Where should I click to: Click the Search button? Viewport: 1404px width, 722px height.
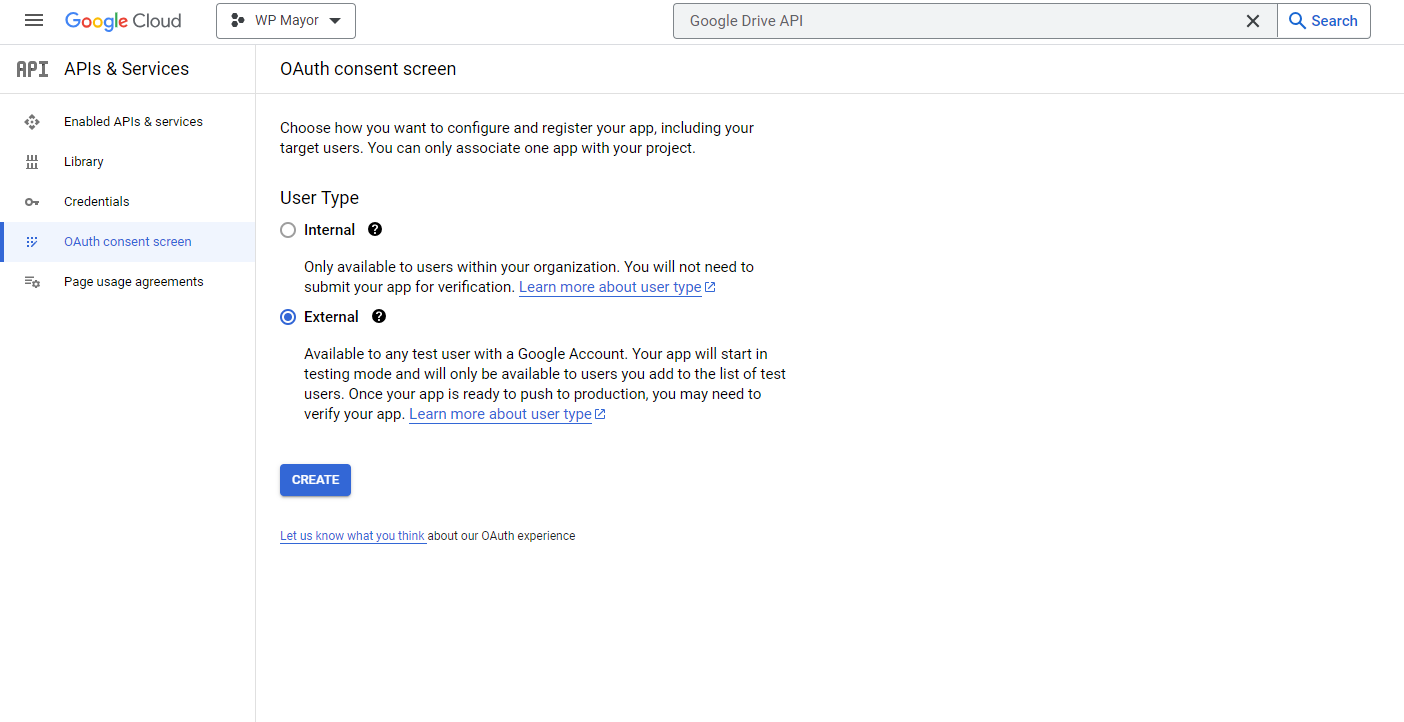[x=1323, y=21]
